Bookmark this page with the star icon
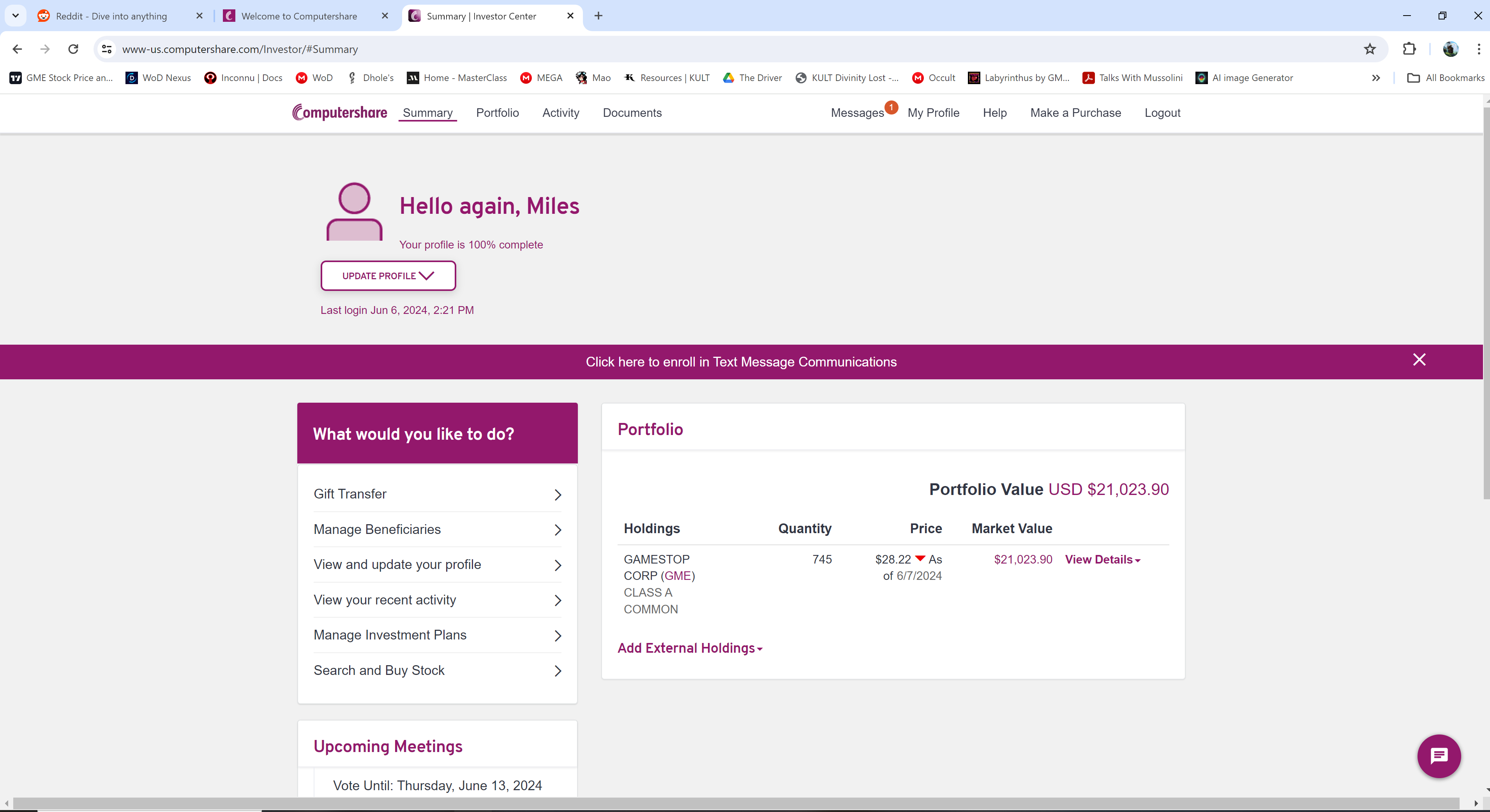 click(1370, 49)
